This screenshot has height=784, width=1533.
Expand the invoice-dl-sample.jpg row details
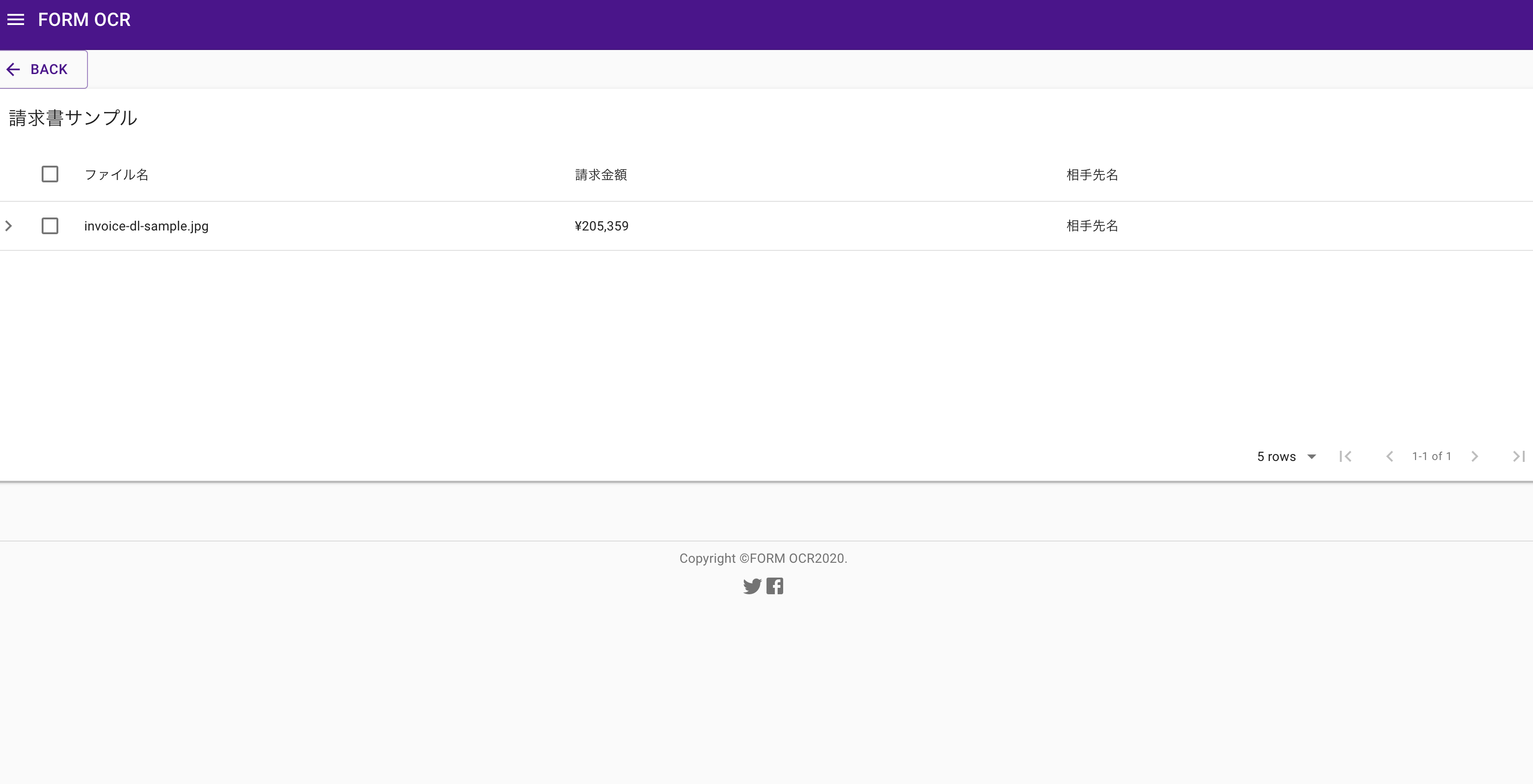pos(9,226)
